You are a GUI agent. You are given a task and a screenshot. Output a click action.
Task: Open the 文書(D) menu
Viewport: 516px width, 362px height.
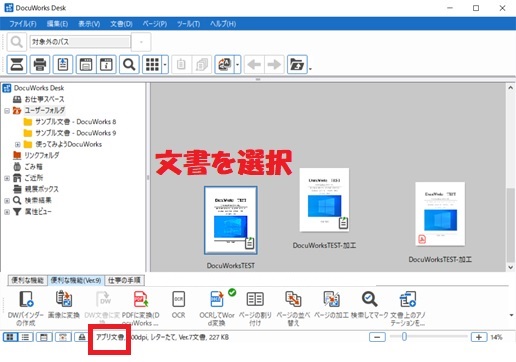tap(121, 24)
